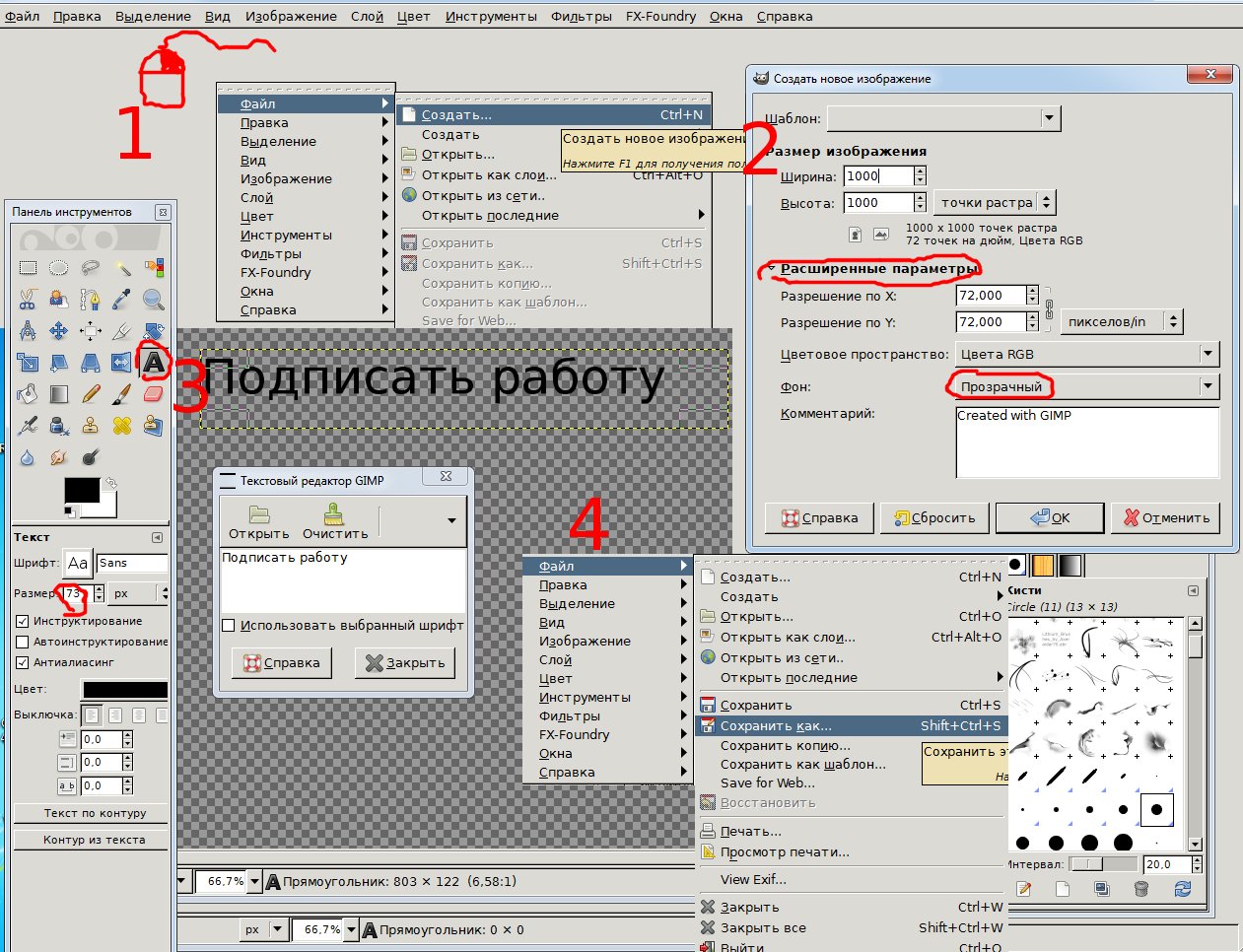Image resolution: width=1243 pixels, height=952 pixels.
Task: Open the text editor toolbar overflow arrow
Action: click(451, 520)
